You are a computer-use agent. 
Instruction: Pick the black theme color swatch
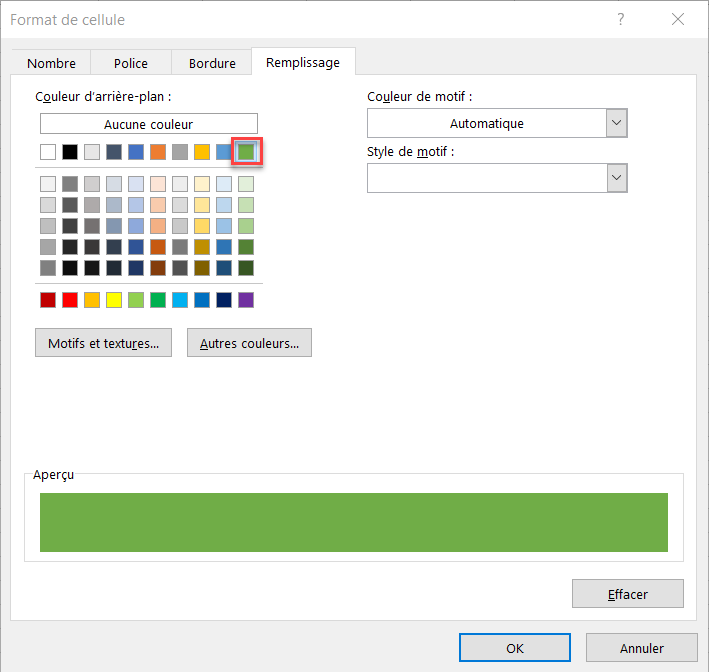click(x=70, y=152)
